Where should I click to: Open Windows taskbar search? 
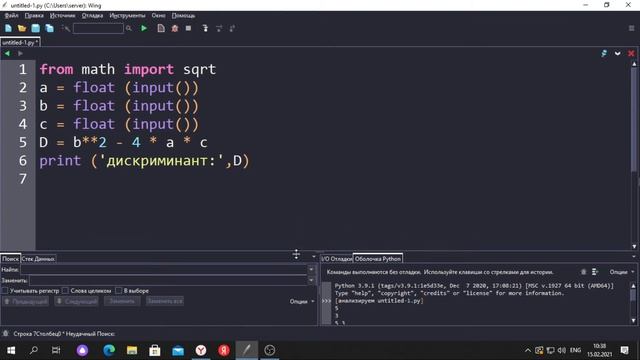[x=34, y=350]
